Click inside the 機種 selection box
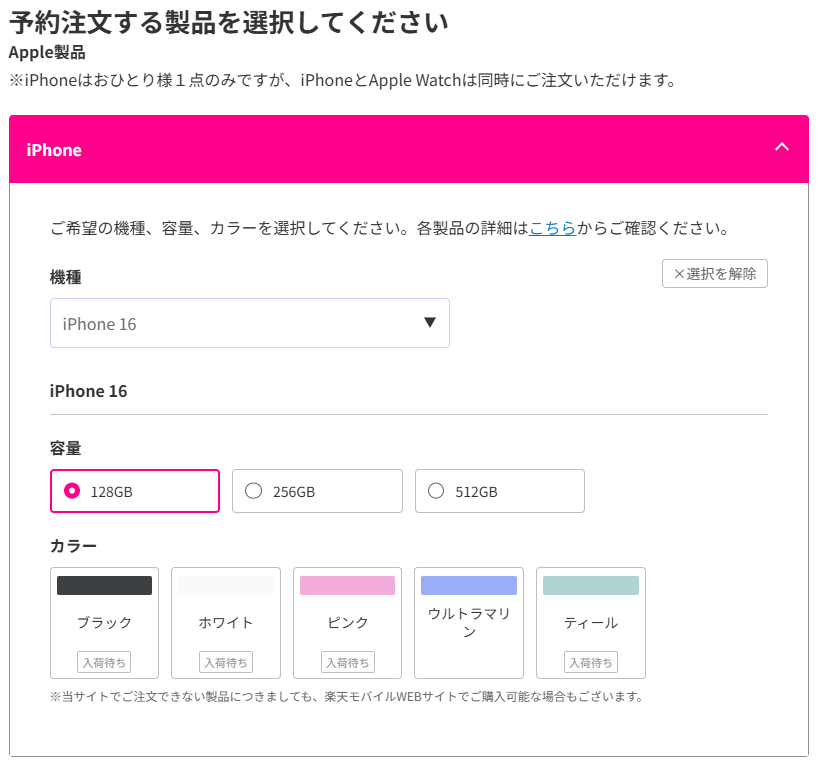 click(249, 323)
